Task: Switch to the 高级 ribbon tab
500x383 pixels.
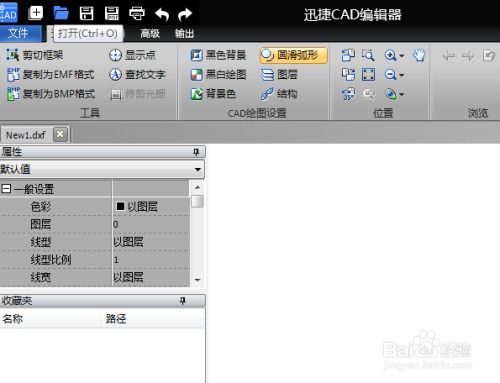Action: tap(150, 33)
